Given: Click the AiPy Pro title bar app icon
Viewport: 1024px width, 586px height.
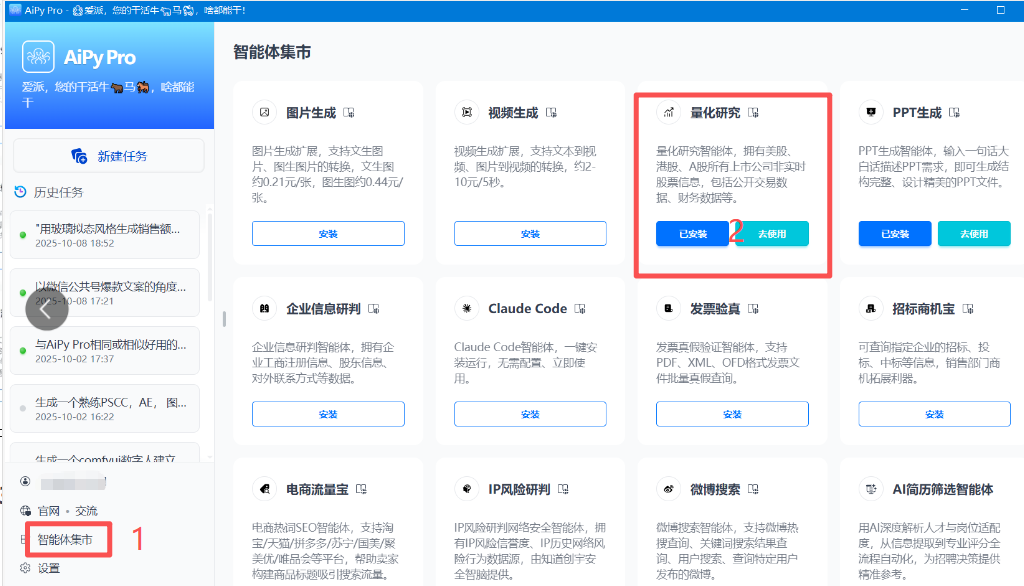Looking at the screenshot, I should pos(15,10).
